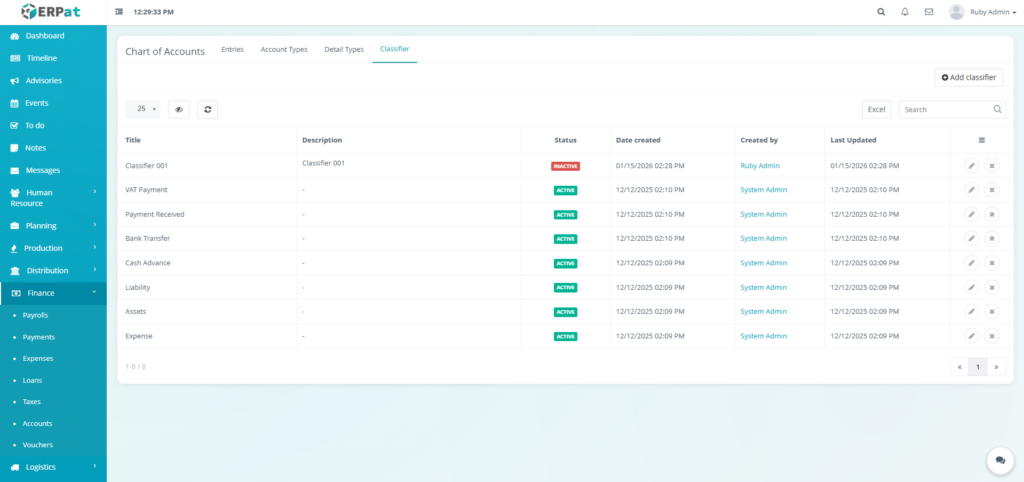Click the Add classifier button

pos(969,77)
